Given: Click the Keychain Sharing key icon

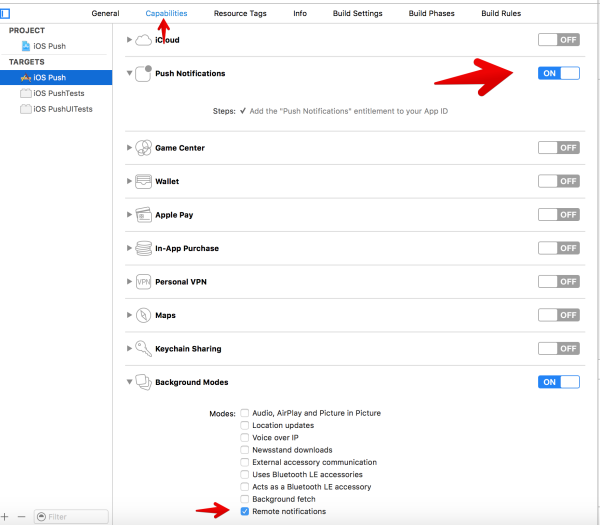Looking at the screenshot, I should (143, 349).
